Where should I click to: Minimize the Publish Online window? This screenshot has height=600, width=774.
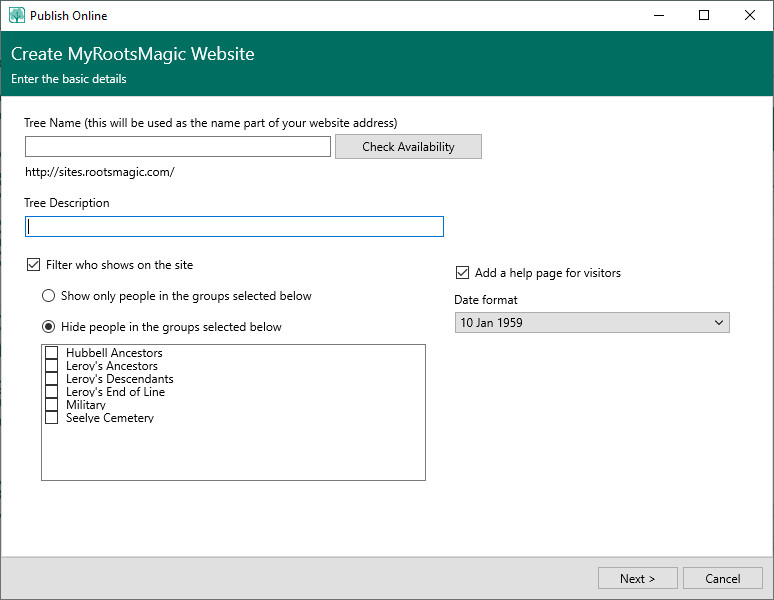click(x=658, y=15)
